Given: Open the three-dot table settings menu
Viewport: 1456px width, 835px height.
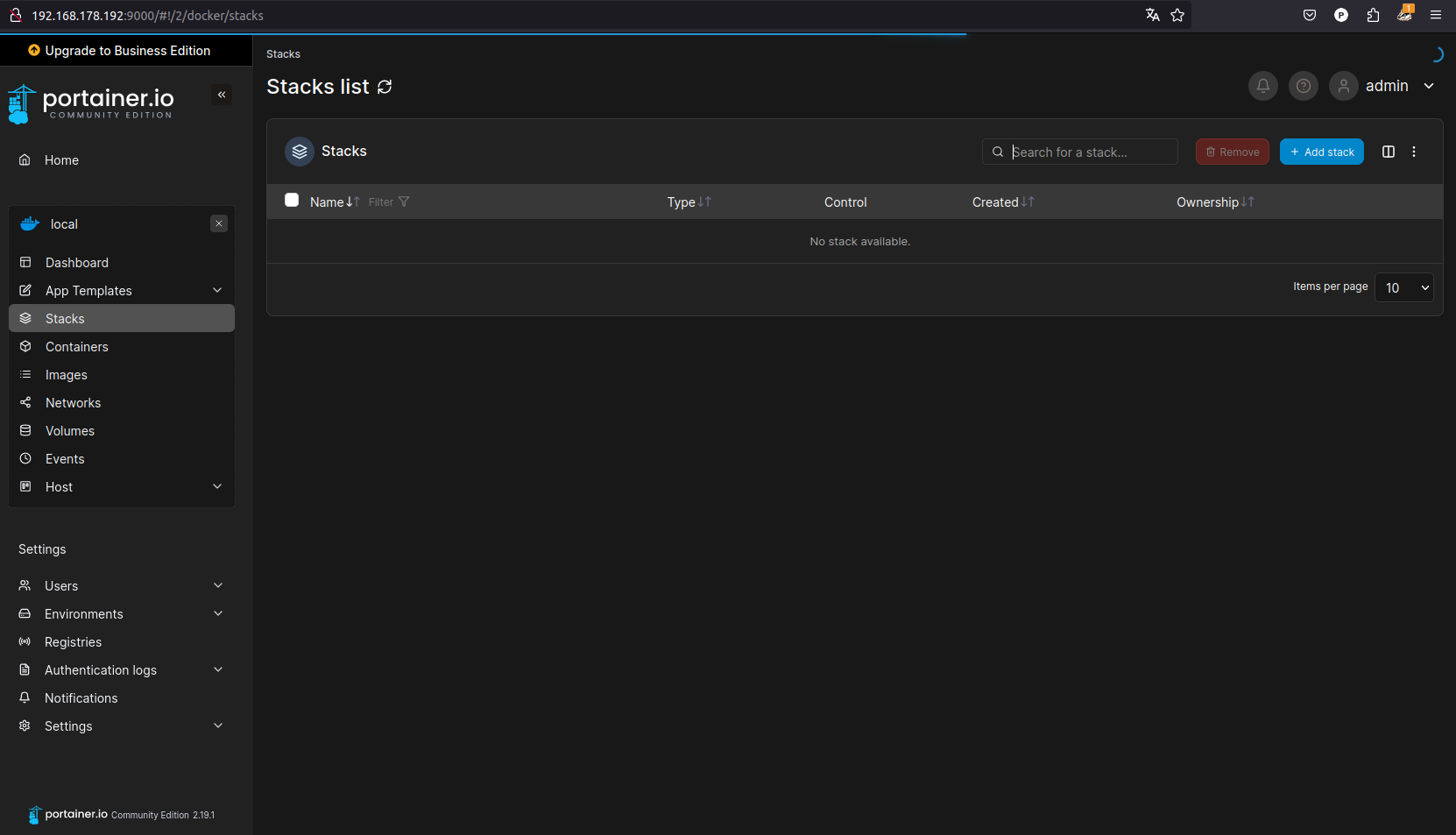Looking at the screenshot, I should (1413, 152).
